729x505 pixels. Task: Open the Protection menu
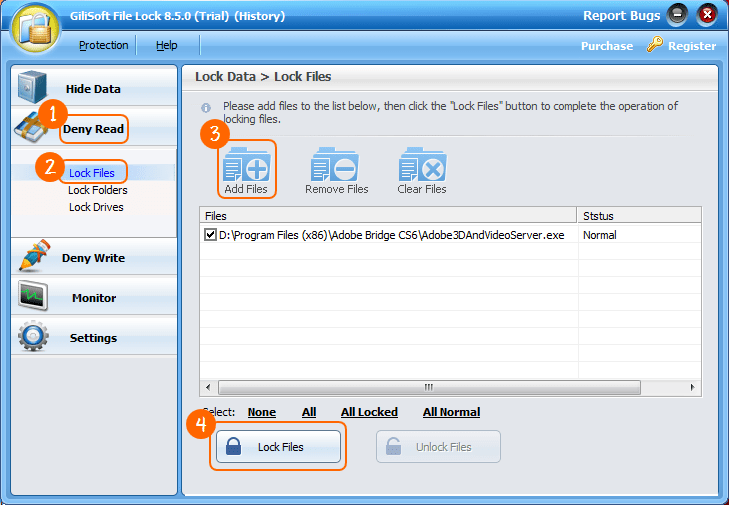click(x=103, y=45)
